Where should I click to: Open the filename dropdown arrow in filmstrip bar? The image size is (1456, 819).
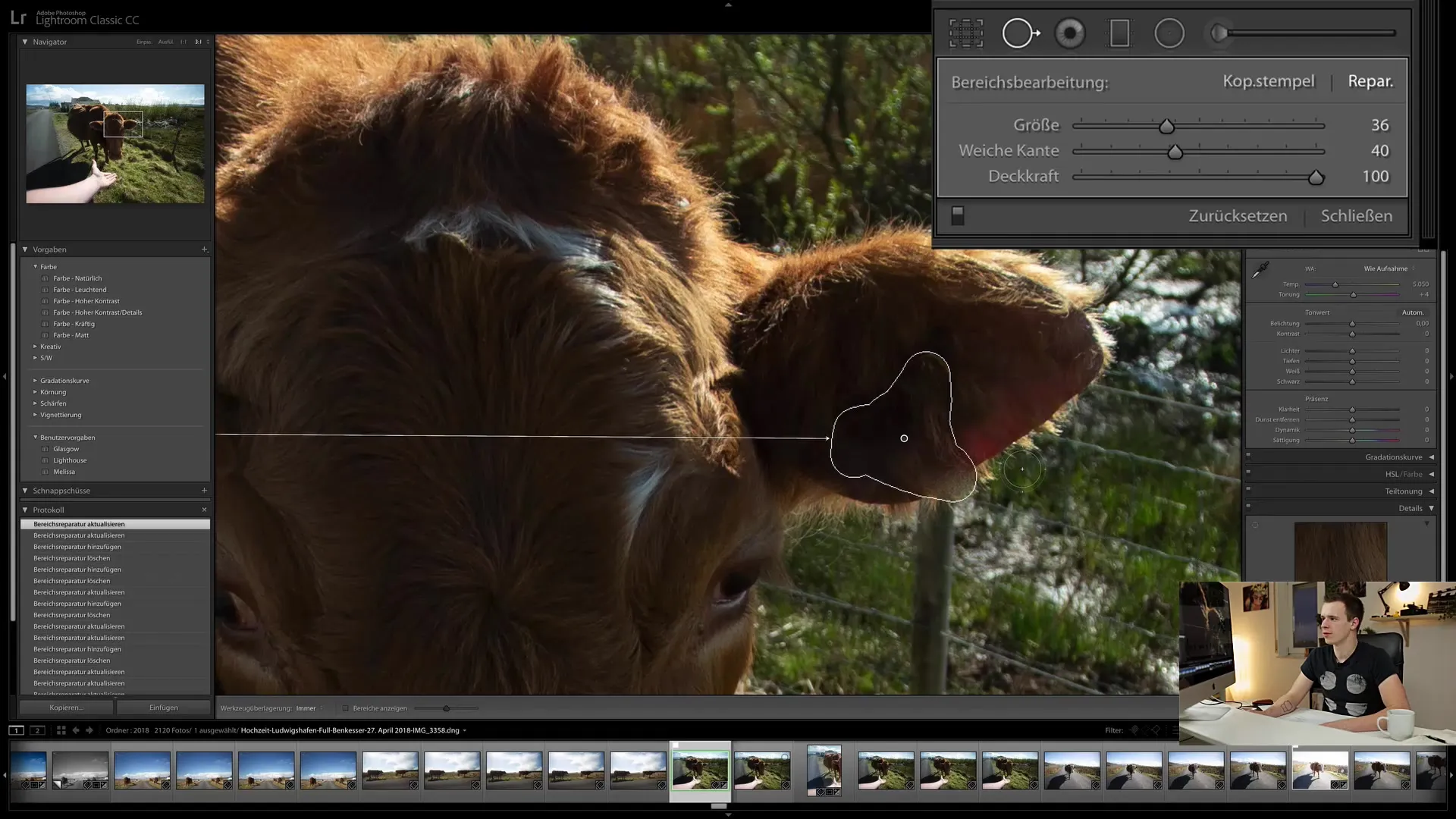pyautogui.click(x=464, y=730)
